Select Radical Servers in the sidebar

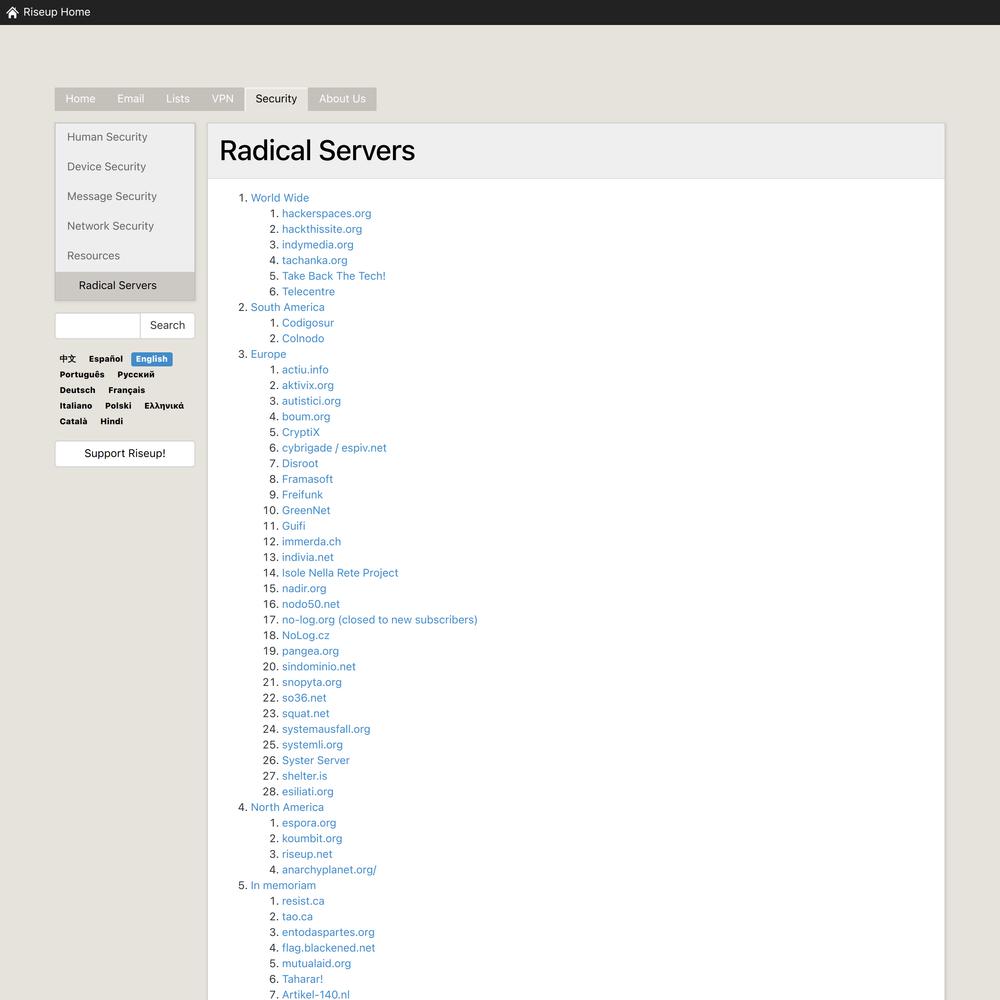[x=125, y=286]
